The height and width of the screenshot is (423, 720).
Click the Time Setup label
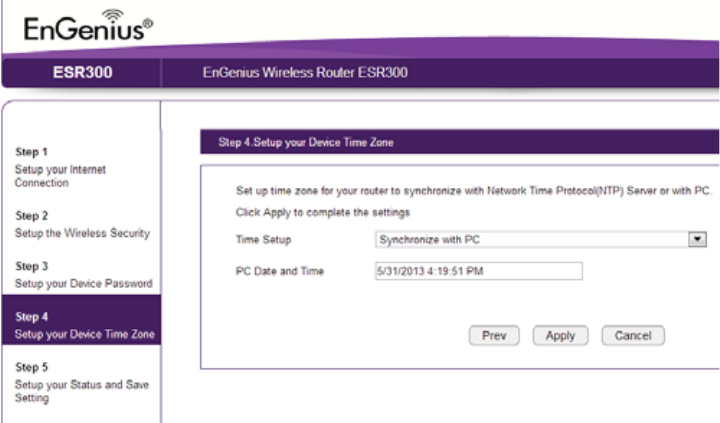263,239
